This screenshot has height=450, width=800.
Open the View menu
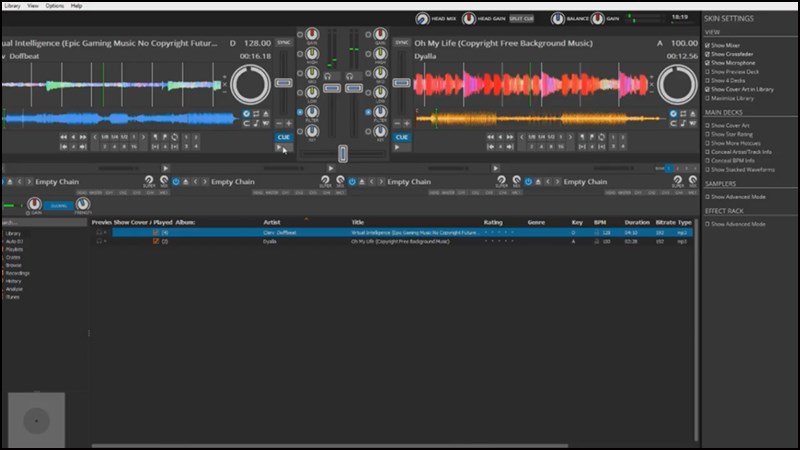click(x=33, y=6)
